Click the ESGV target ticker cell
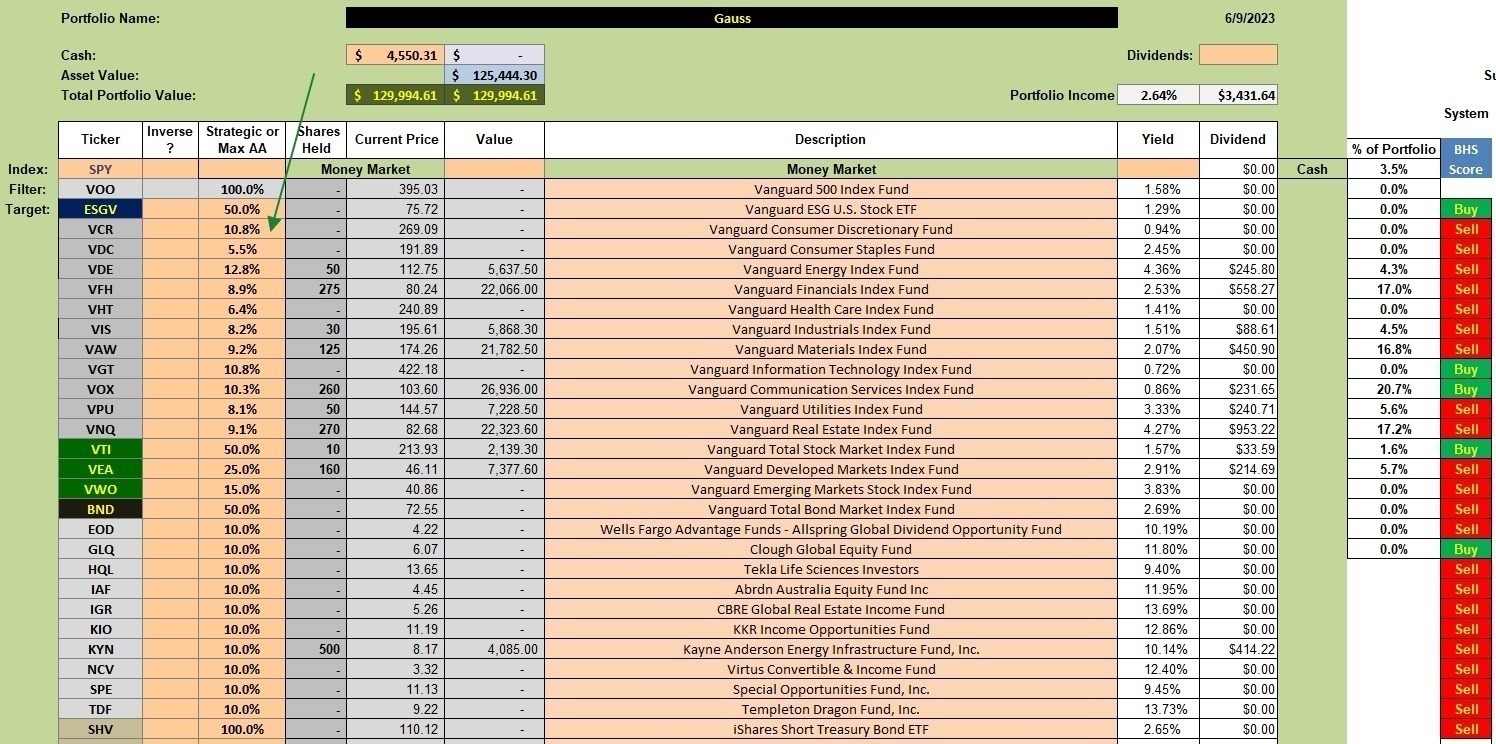Image resolution: width=1496 pixels, height=744 pixels. point(100,209)
